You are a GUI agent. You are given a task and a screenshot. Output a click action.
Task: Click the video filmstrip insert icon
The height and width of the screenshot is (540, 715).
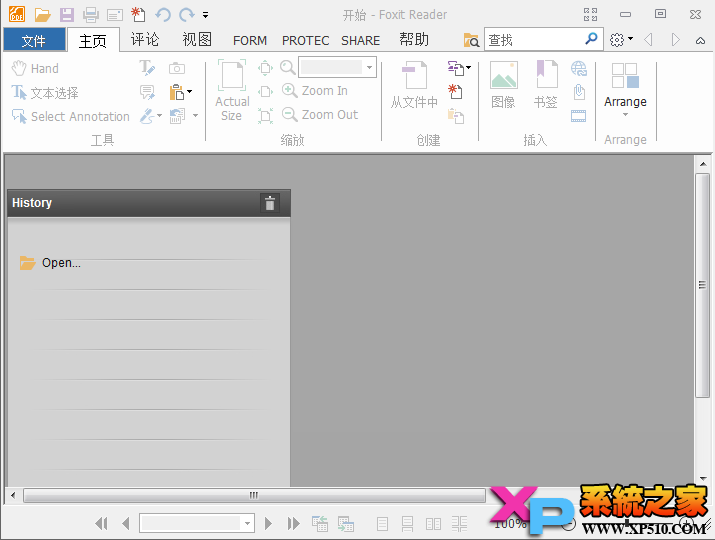tap(579, 116)
